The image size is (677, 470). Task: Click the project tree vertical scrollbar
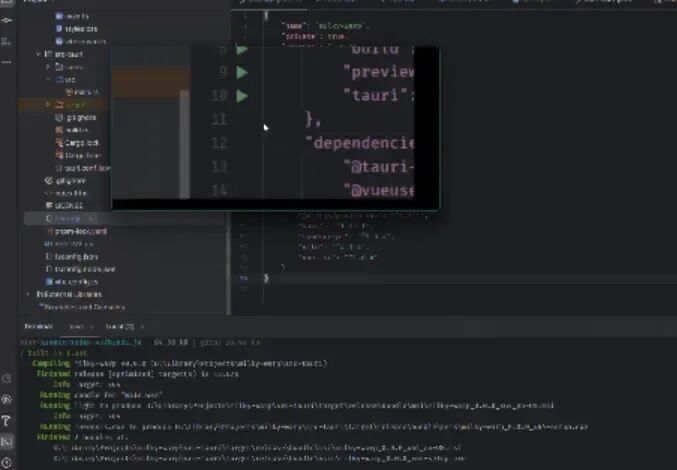228,264
